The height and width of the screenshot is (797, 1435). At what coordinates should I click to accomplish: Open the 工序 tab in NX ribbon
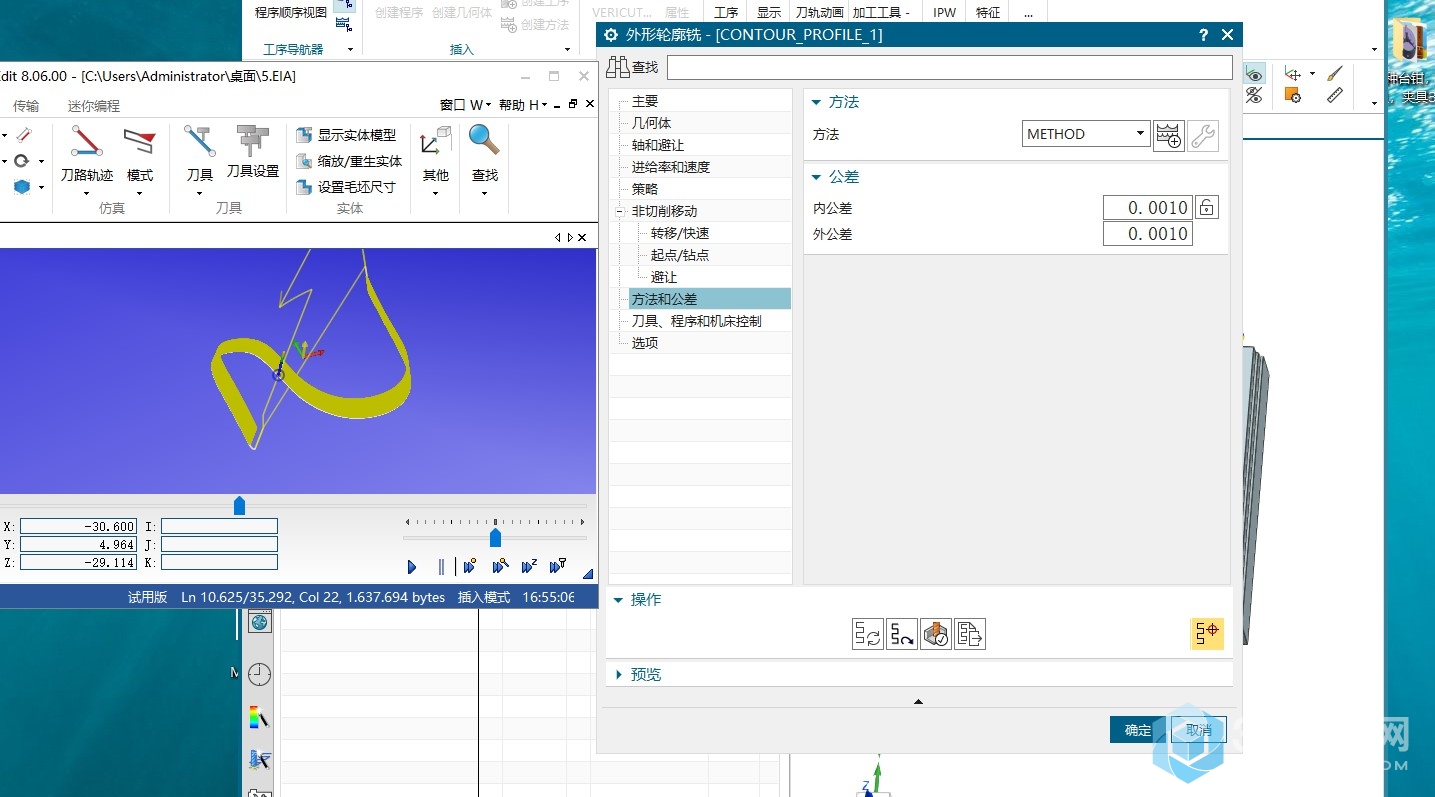click(x=726, y=12)
